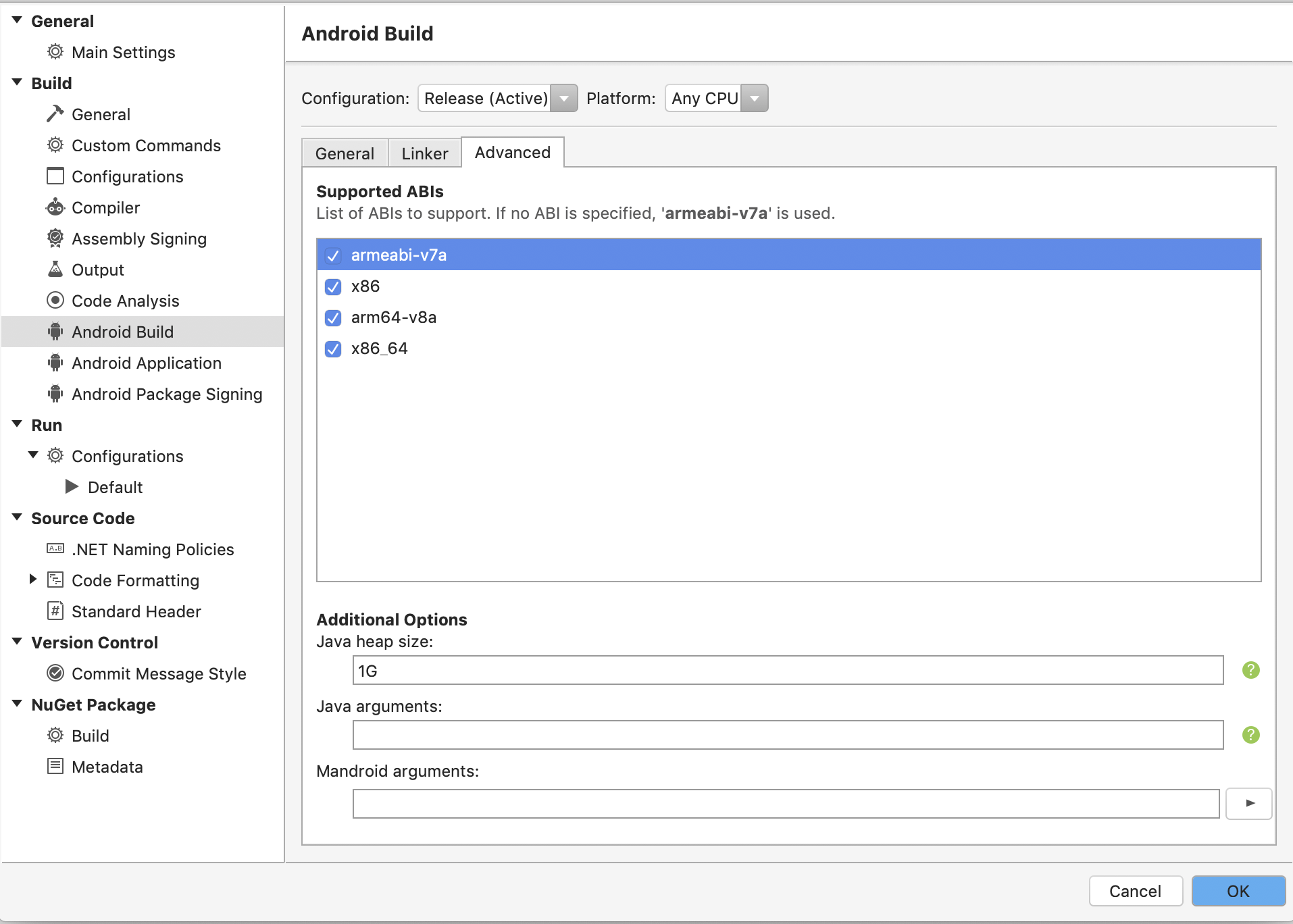Click the Mandroid arguments text field
This screenshot has width=1293, height=924.
[x=786, y=804]
